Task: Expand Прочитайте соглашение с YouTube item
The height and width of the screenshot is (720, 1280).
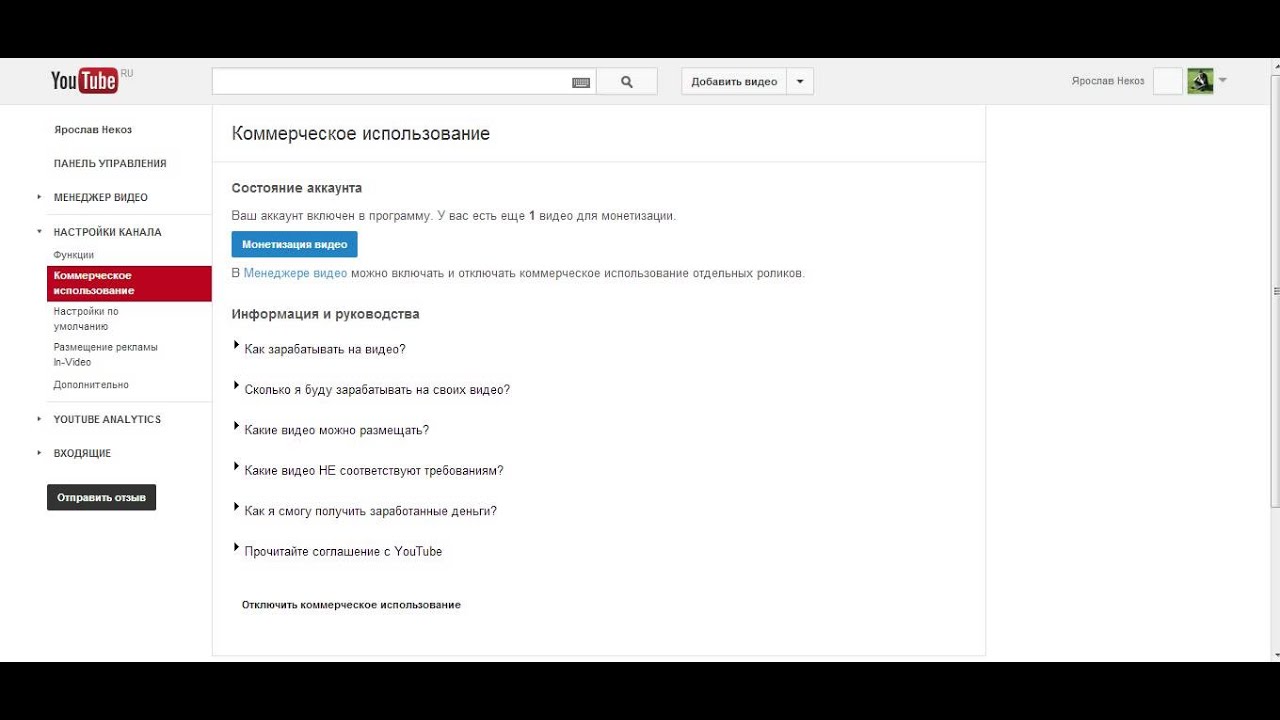Action: coord(342,551)
